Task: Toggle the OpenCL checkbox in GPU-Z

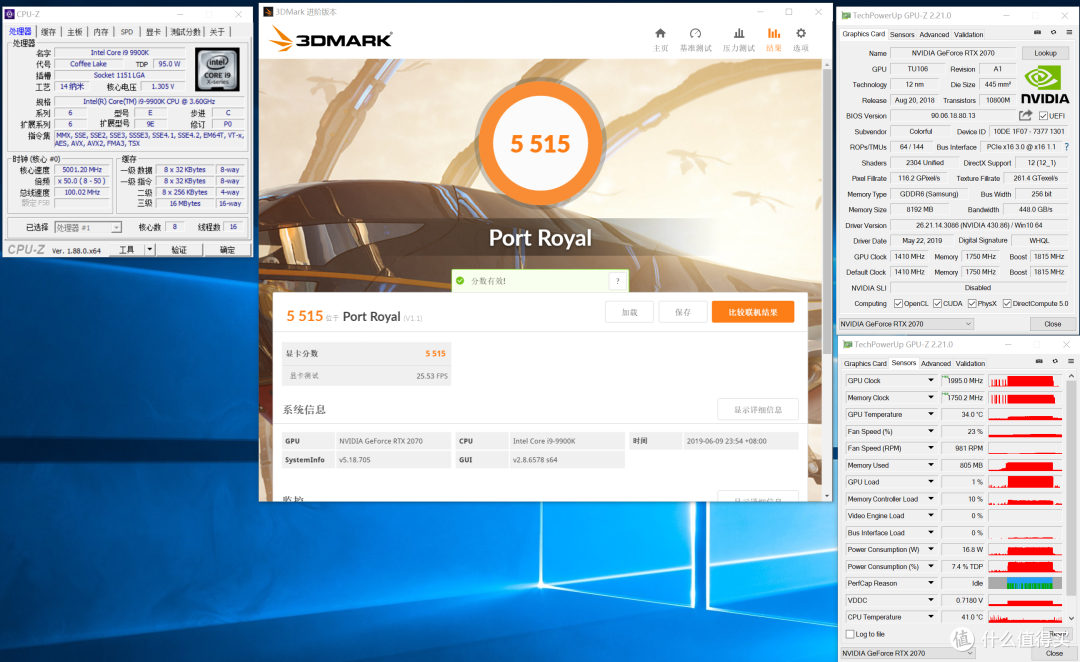Action: pos(897,303)
